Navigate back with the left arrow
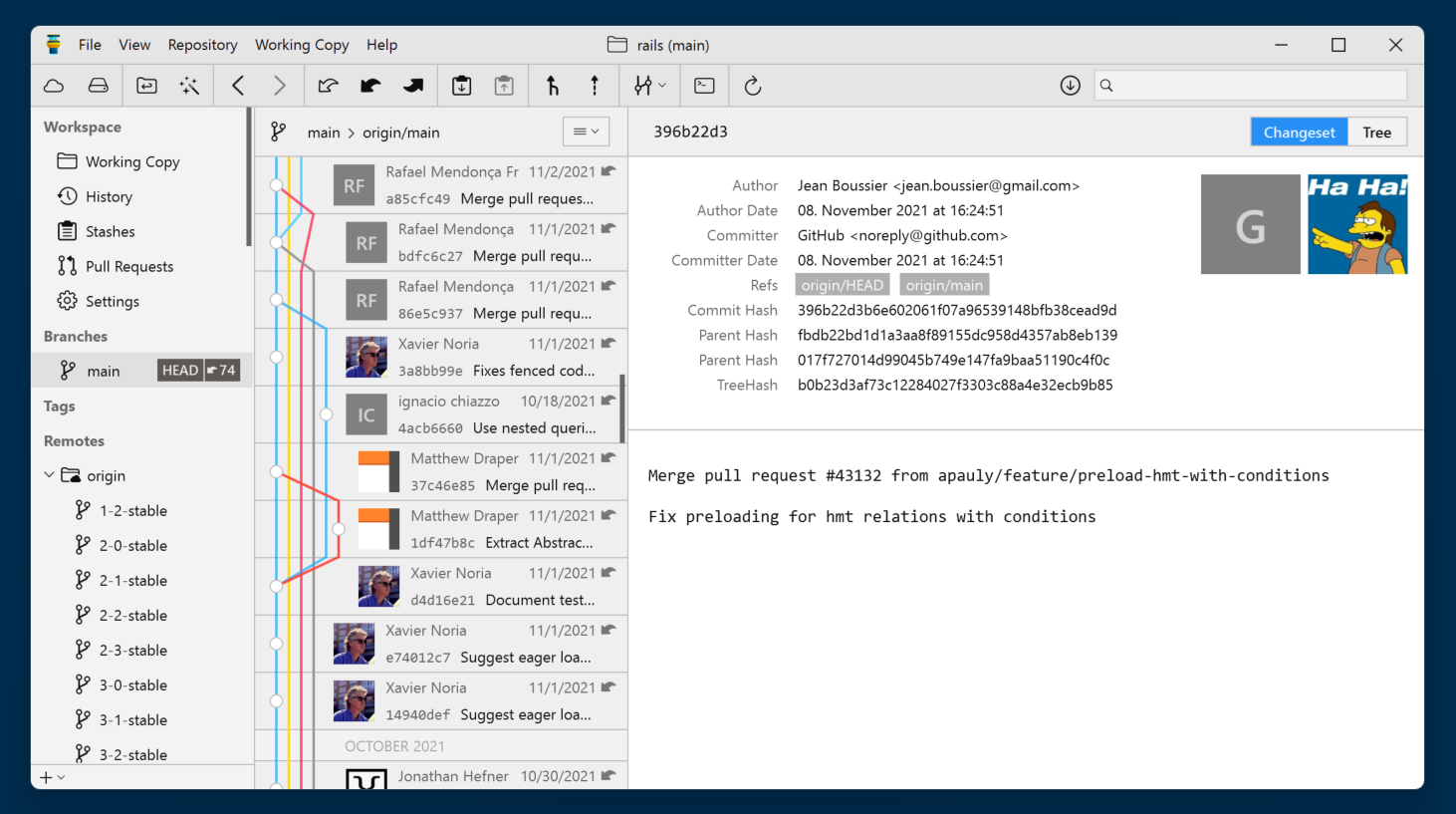The height and width of the screenshot is (814, 1456). coord(238,86)
